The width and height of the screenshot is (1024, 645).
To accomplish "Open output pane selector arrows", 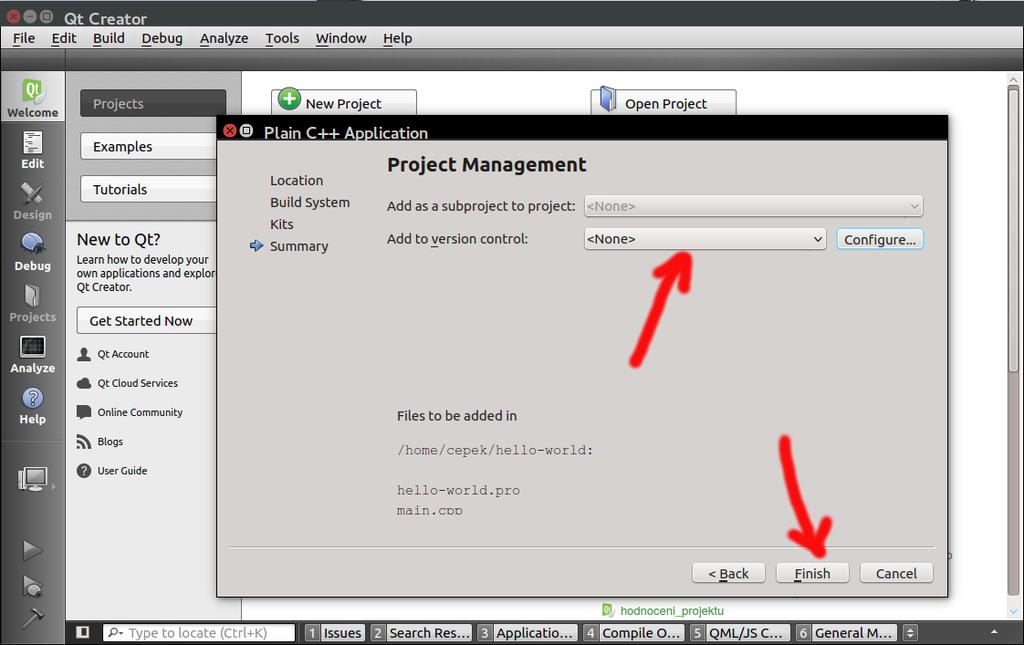I will 910,632.
